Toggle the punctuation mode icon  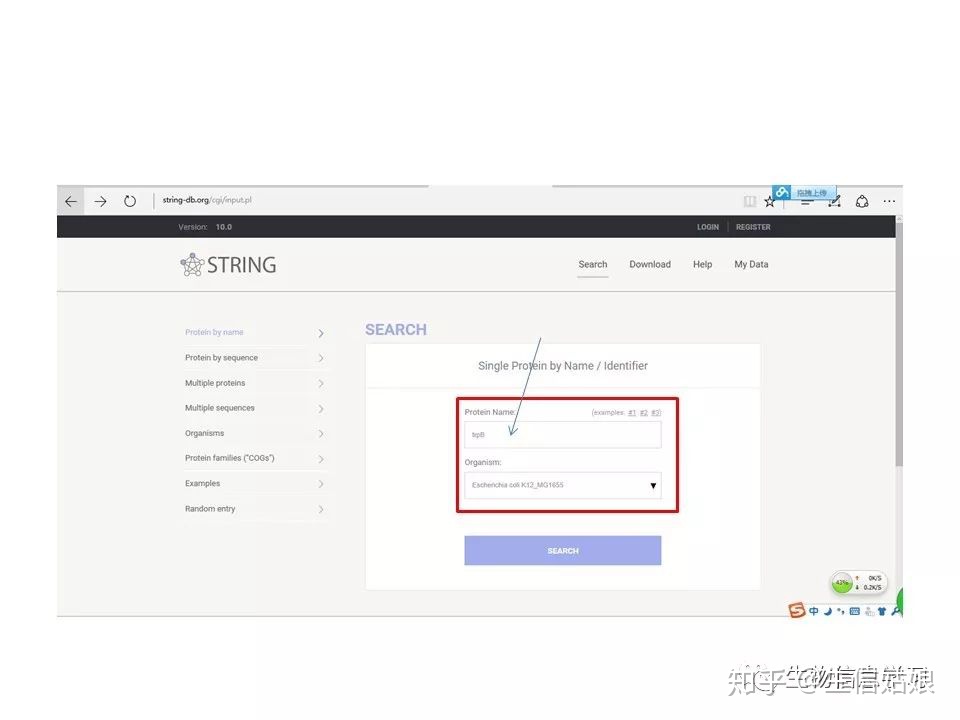tap(841, 611)
